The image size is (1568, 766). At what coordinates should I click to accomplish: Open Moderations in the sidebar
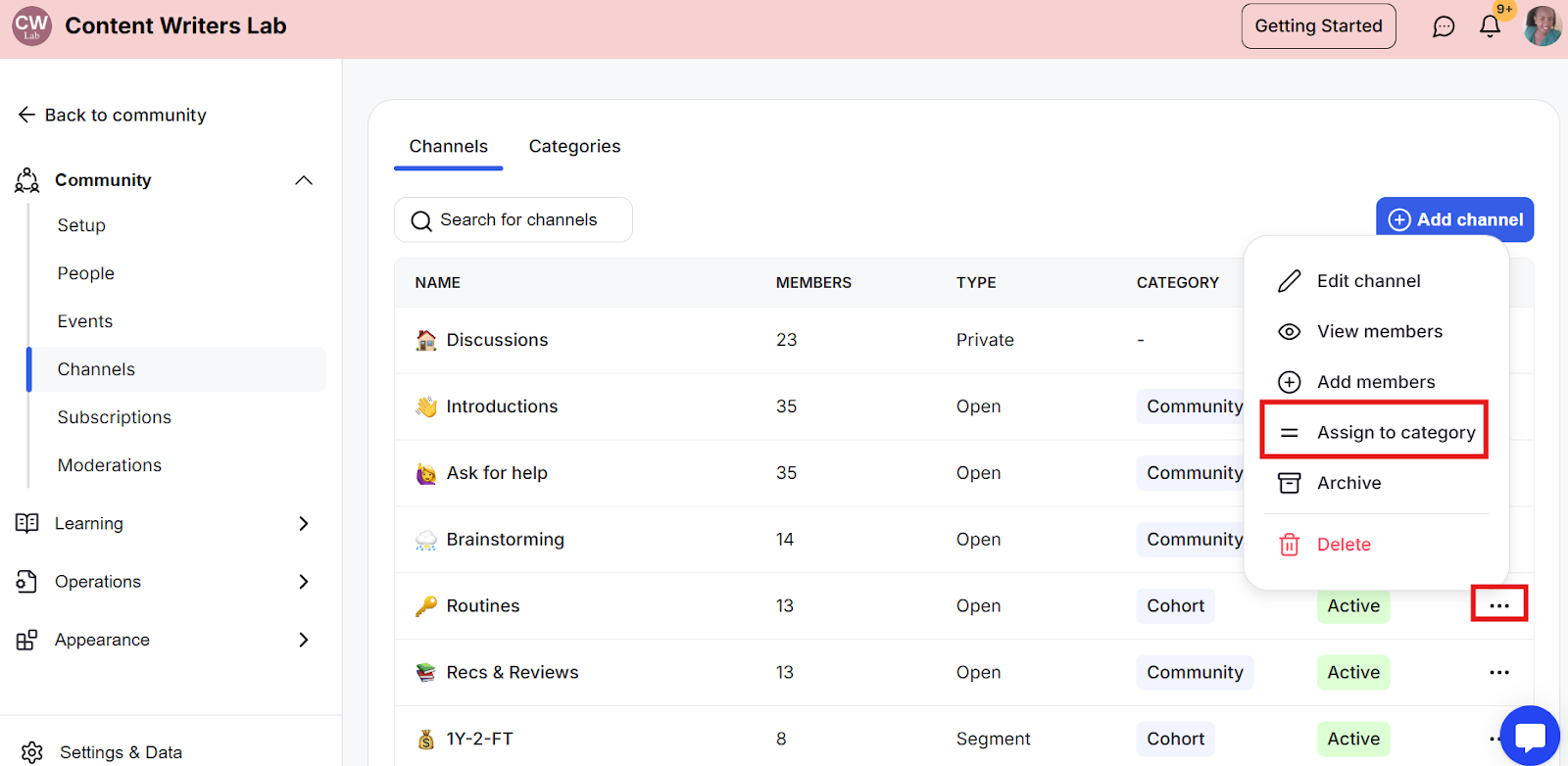tap(110, 465)
